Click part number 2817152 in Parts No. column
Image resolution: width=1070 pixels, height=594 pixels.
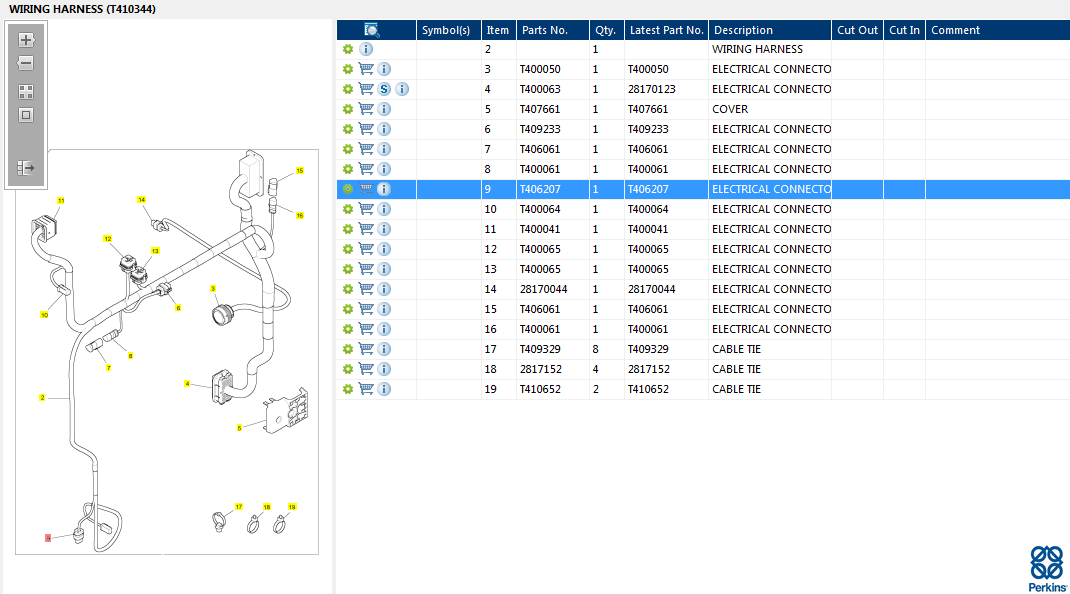coord(541,369)
